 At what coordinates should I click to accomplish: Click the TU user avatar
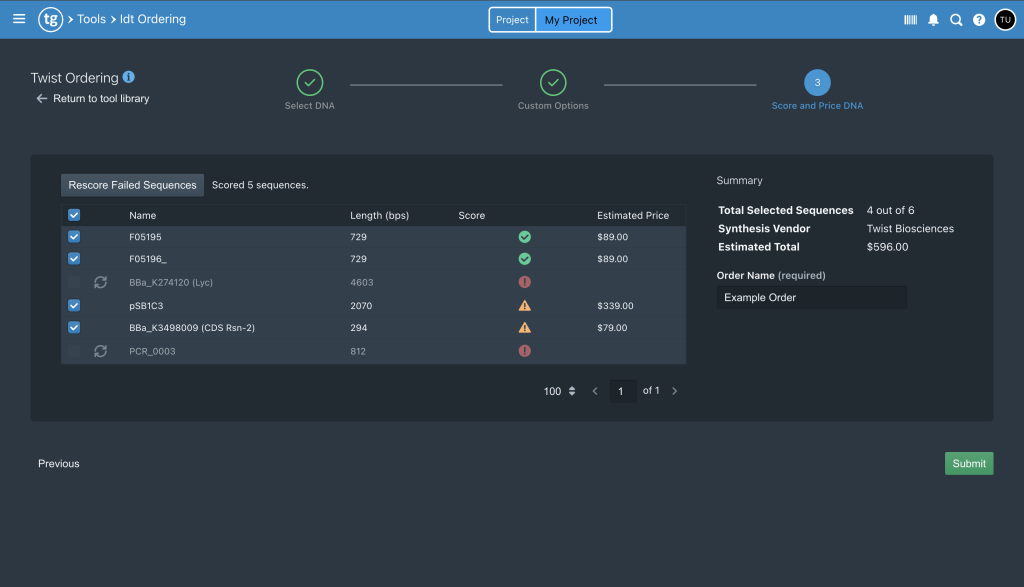click(x=1004, y=20)
